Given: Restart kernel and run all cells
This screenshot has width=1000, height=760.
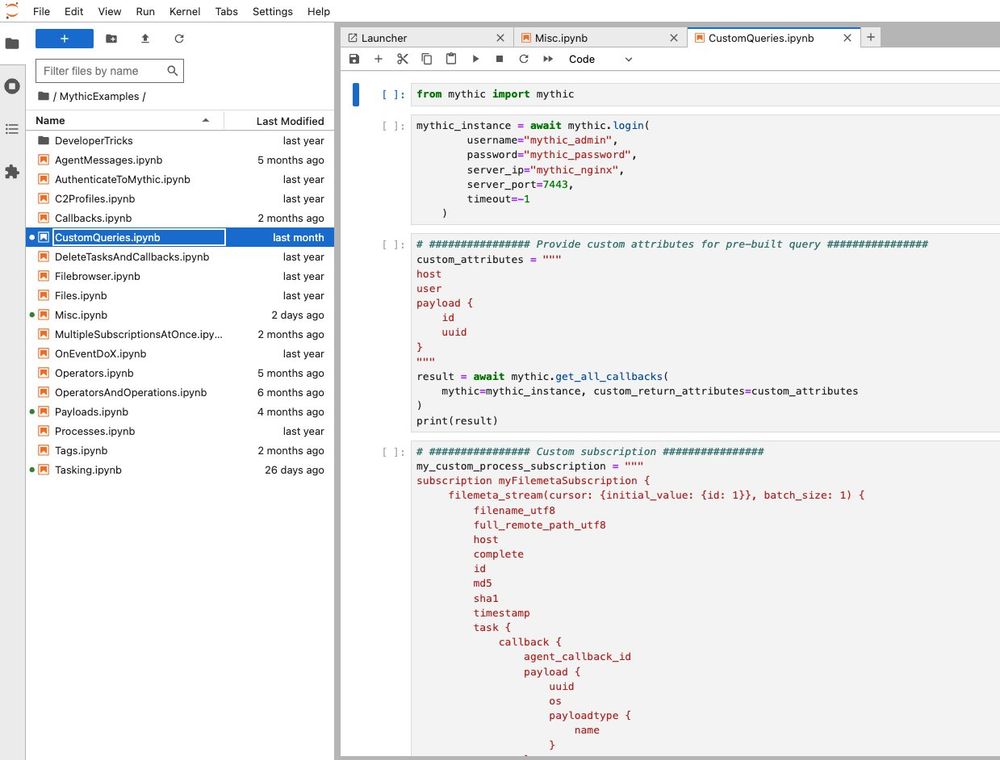Looking at the screenshot, I should (548, 59).
